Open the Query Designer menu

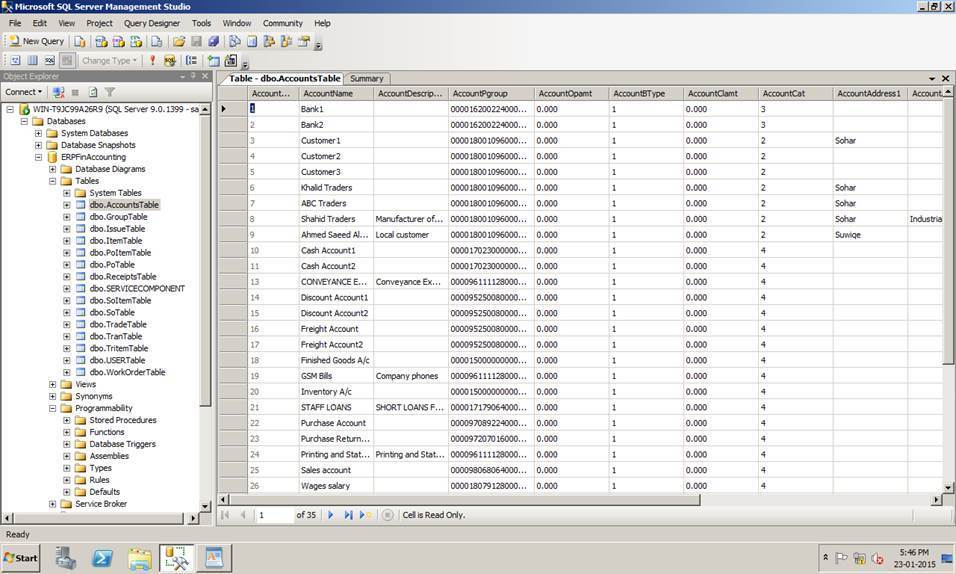coord(152,23)
